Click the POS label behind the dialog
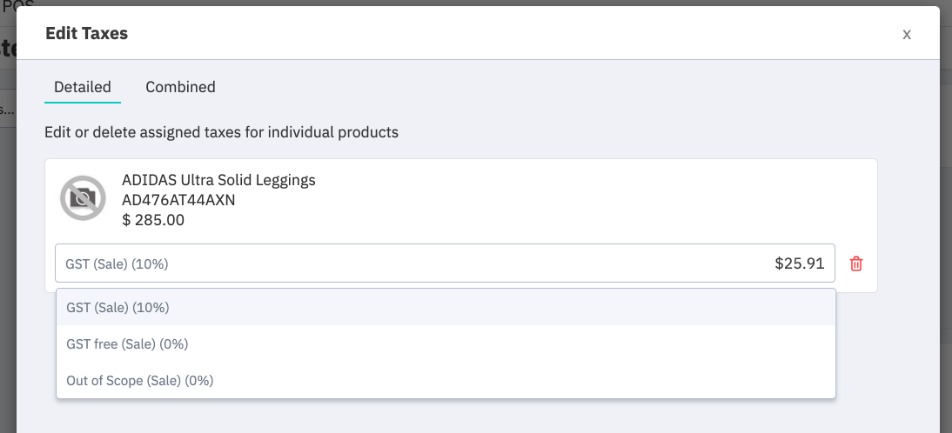952x433 pixels. coord(18,6)
